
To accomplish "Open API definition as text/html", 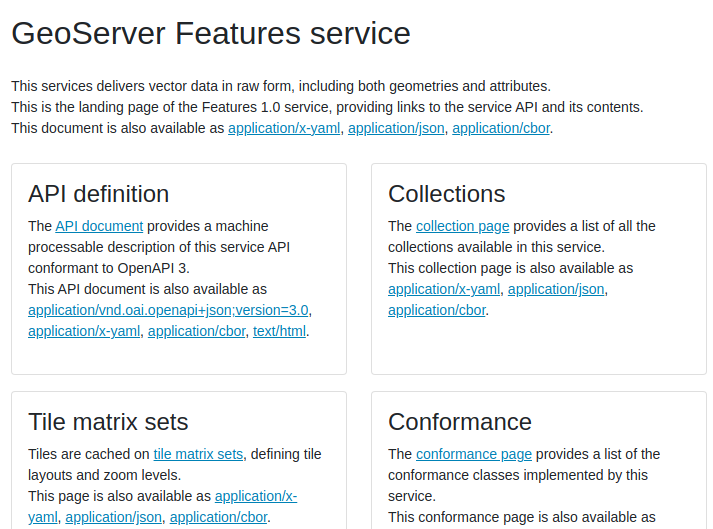I will 279,331.
